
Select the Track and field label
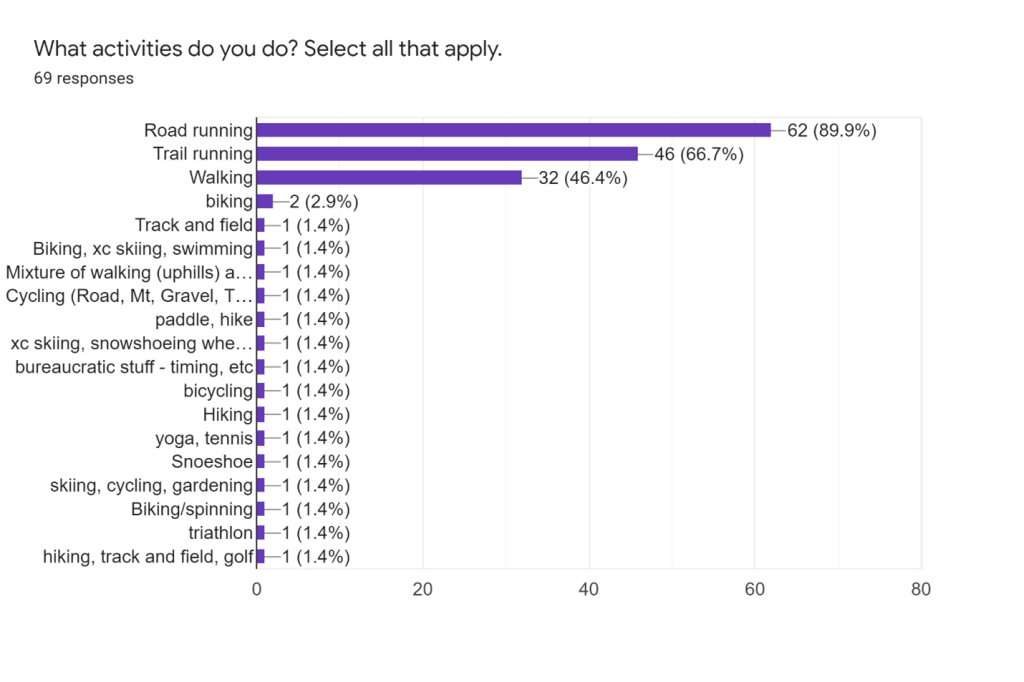pyautogui.click(x=193, y=225)
